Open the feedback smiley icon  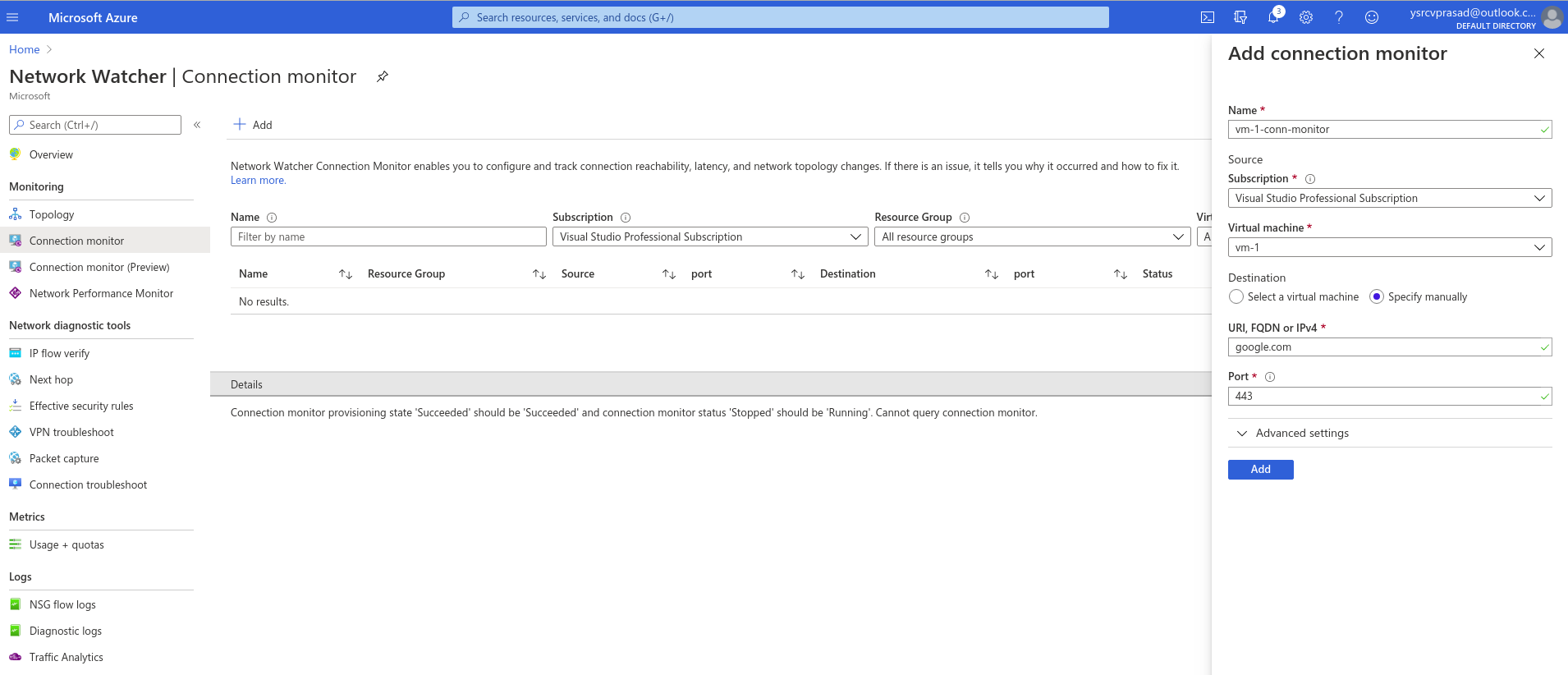point(1372,17)
